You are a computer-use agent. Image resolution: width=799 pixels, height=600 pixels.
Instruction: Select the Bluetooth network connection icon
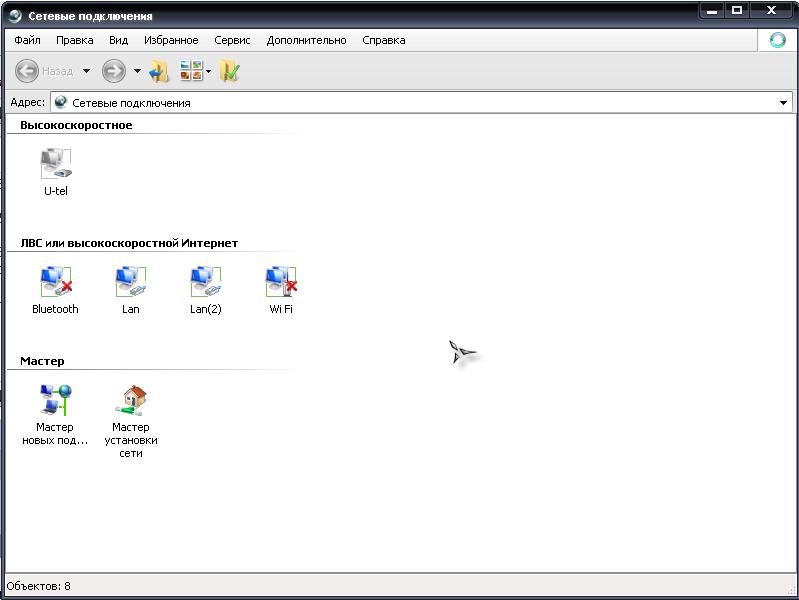click(x=56, y=281)
